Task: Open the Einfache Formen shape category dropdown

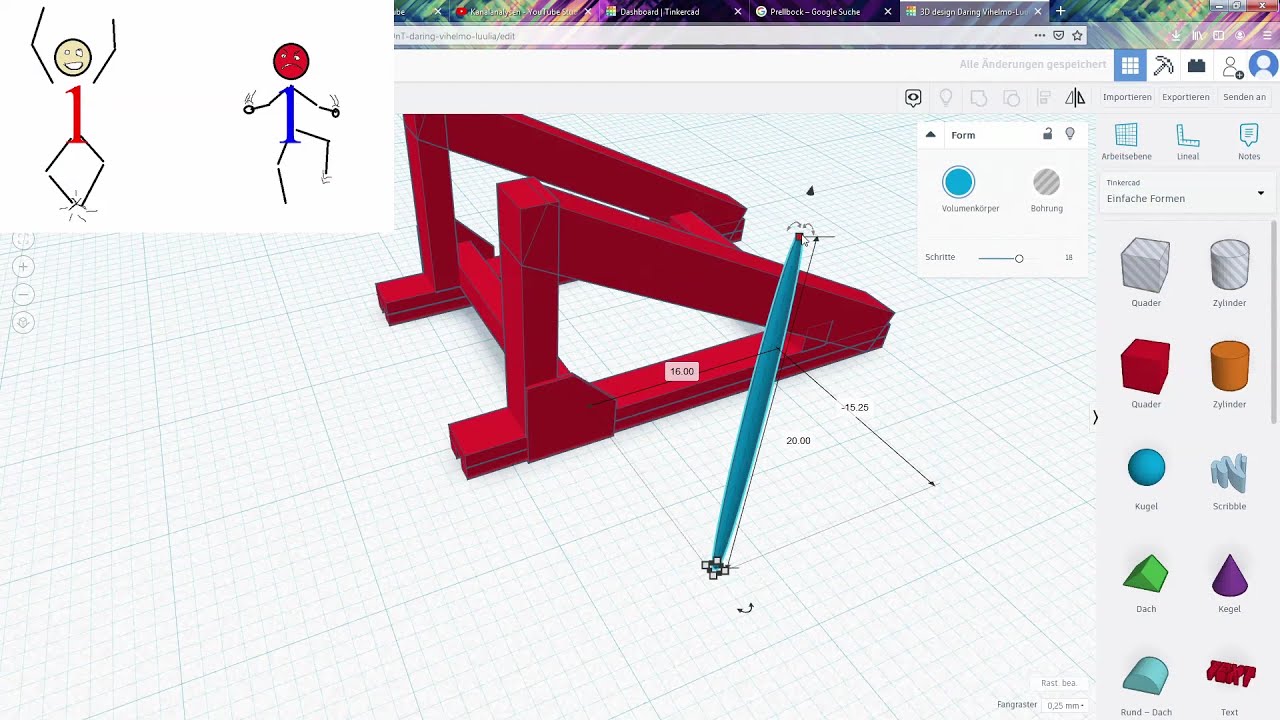Action: coord(1185,193)
